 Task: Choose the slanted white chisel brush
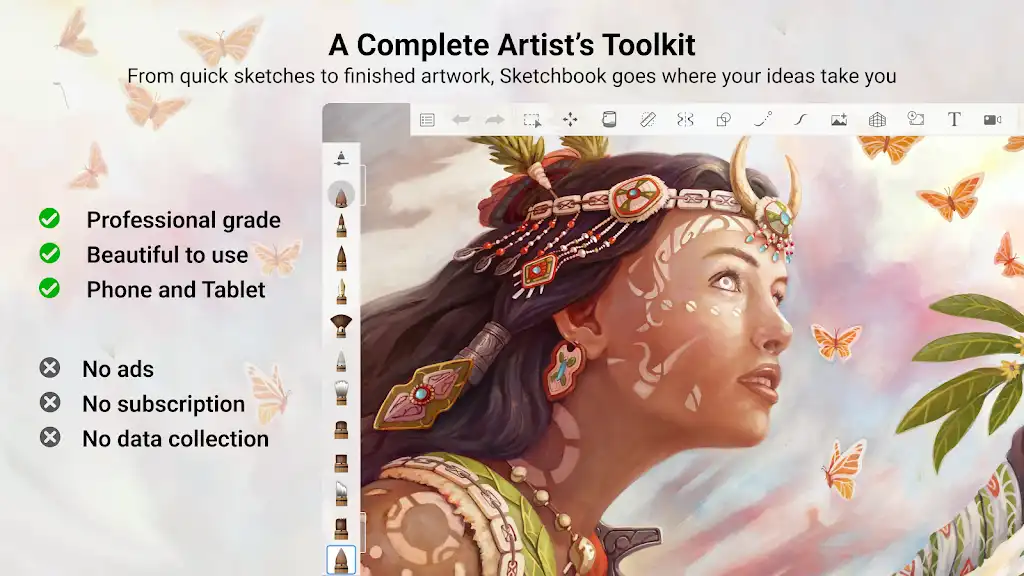click(x=341, y=494)
